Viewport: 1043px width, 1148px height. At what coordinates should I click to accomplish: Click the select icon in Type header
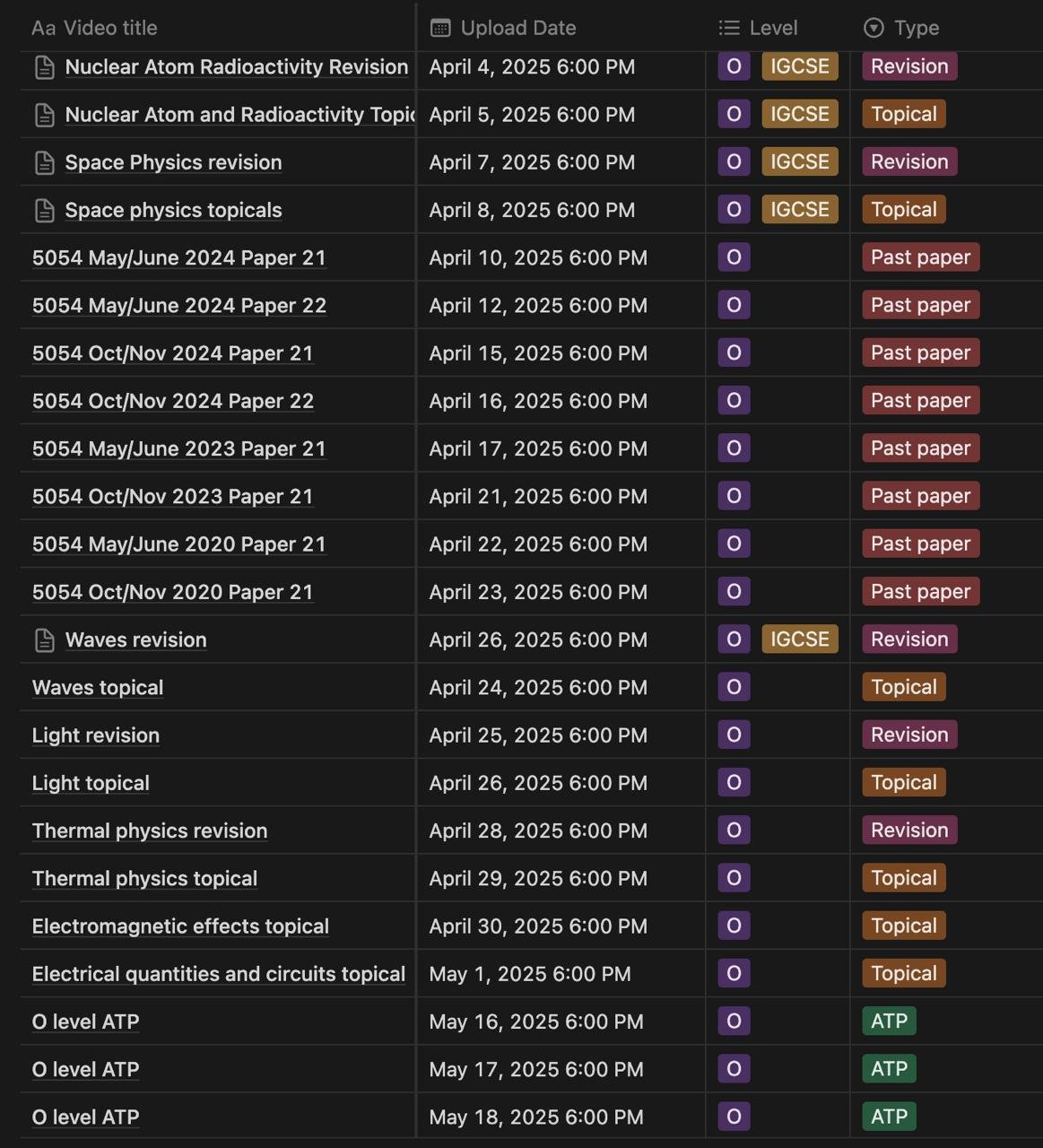[874, 28]
